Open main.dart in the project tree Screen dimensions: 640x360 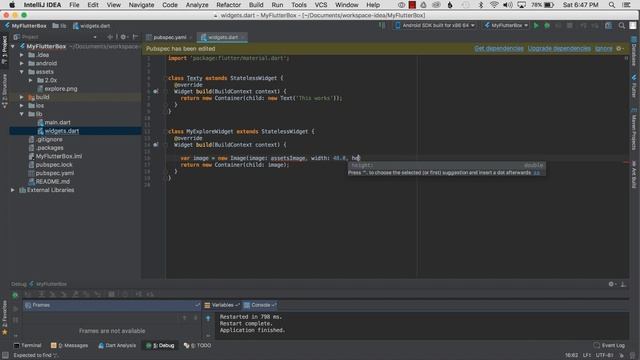pyautogui.click(x=57, y=122)
